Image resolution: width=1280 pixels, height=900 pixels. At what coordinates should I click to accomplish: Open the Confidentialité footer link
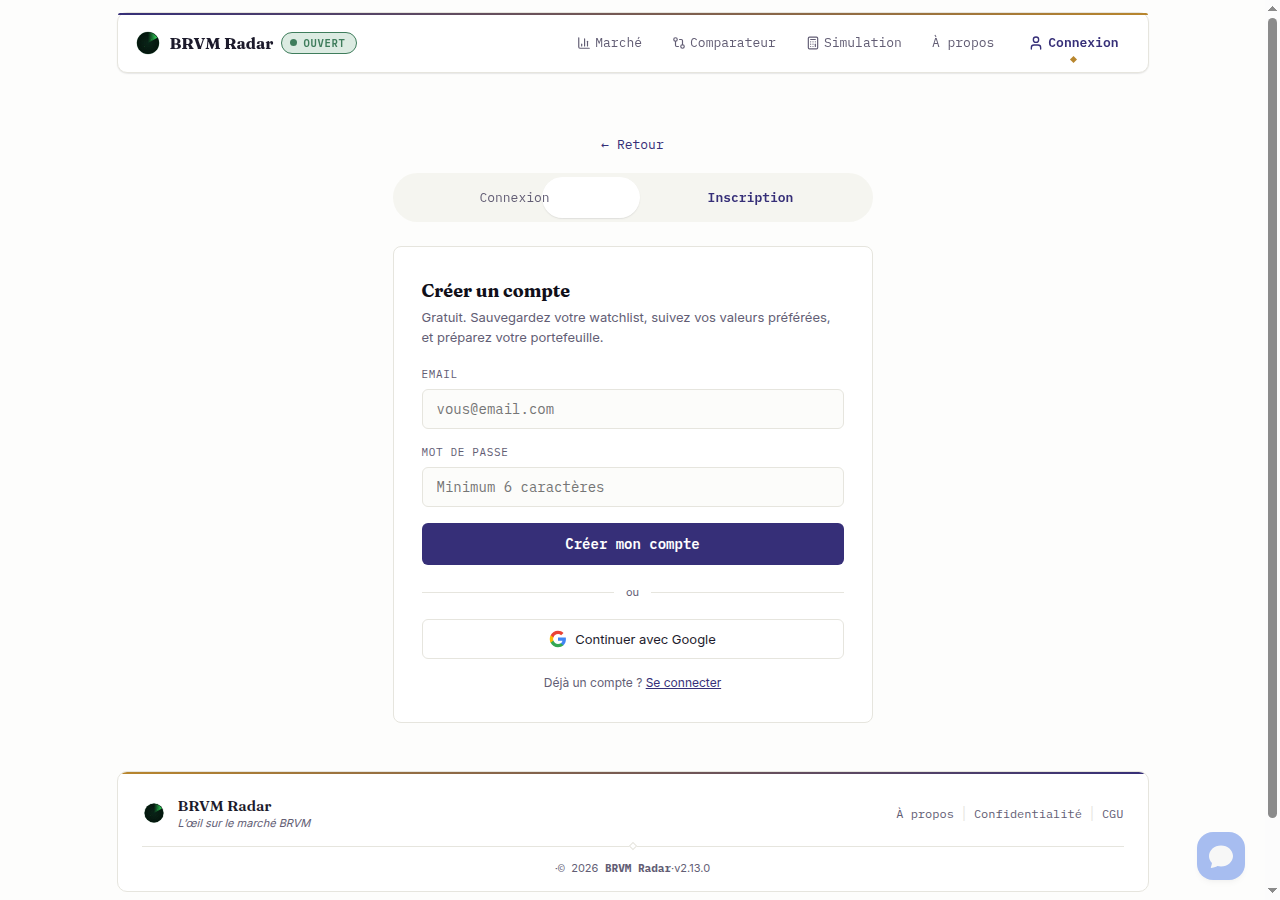point(1028,814)
